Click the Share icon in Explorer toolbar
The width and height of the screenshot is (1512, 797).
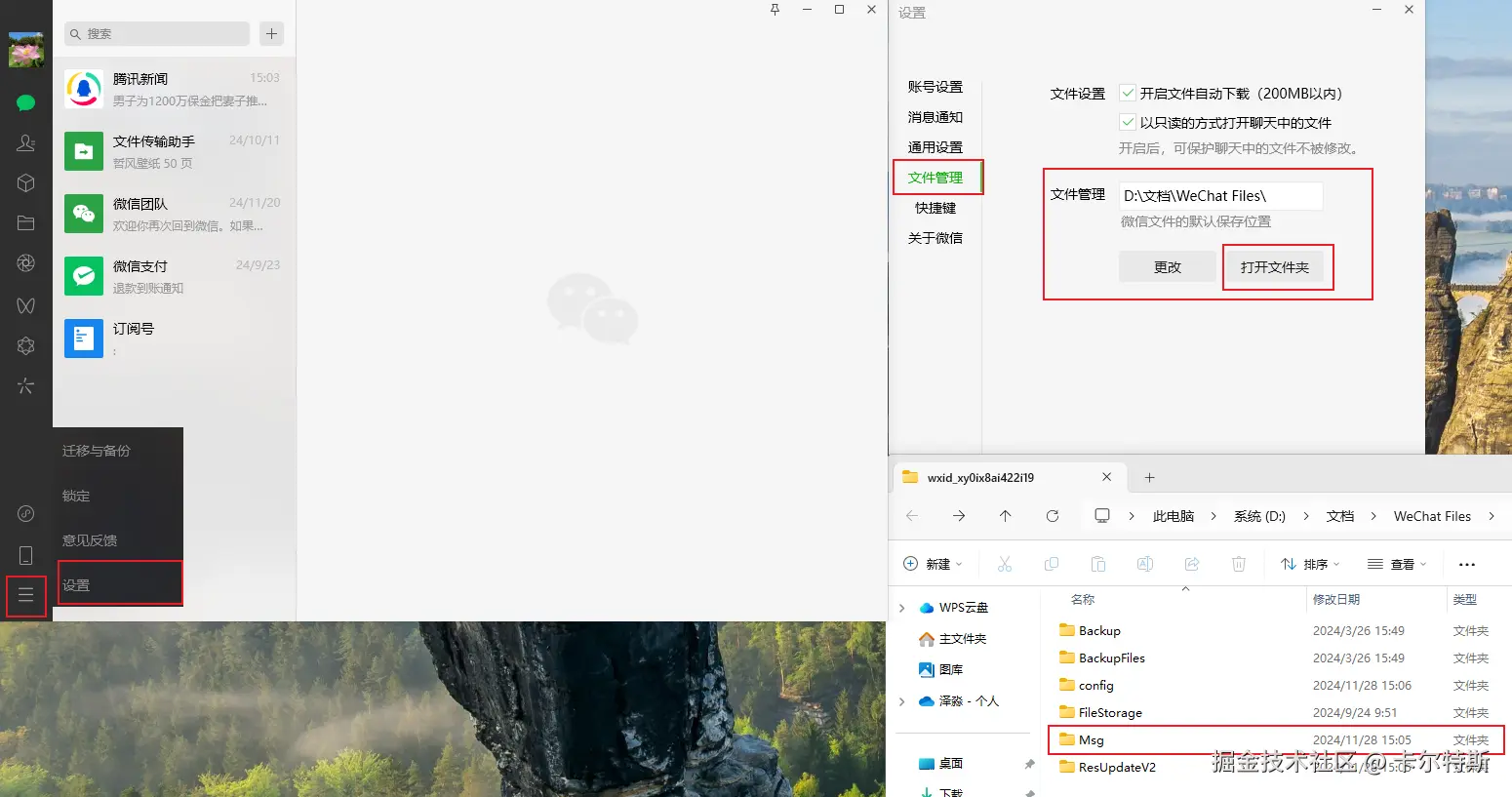[1192, 564]
